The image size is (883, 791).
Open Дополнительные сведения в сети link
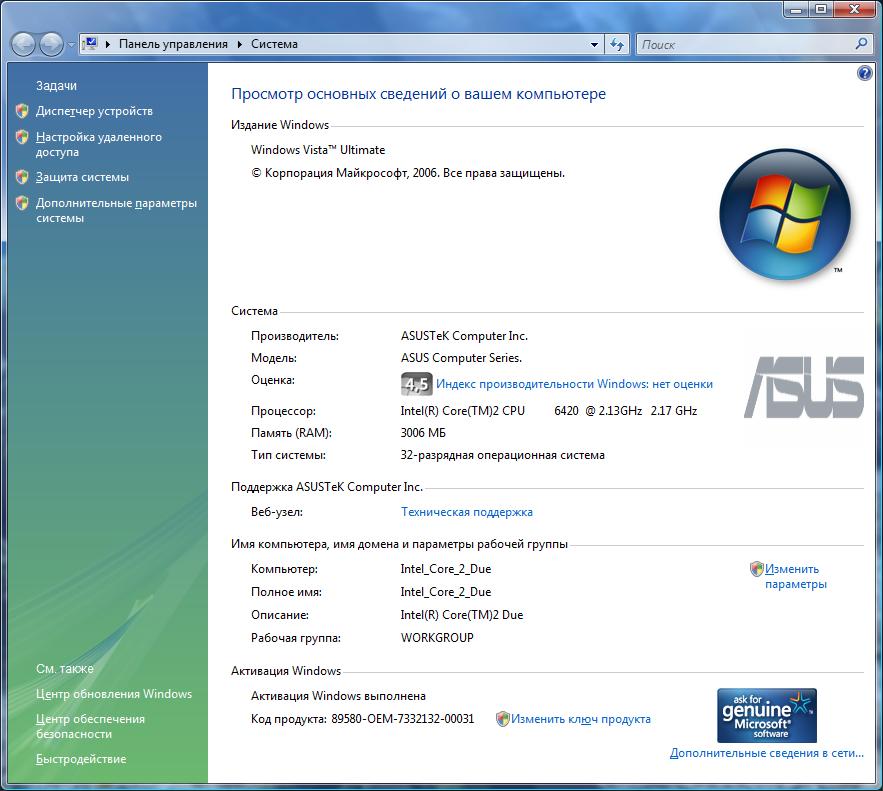pos(766,753)
